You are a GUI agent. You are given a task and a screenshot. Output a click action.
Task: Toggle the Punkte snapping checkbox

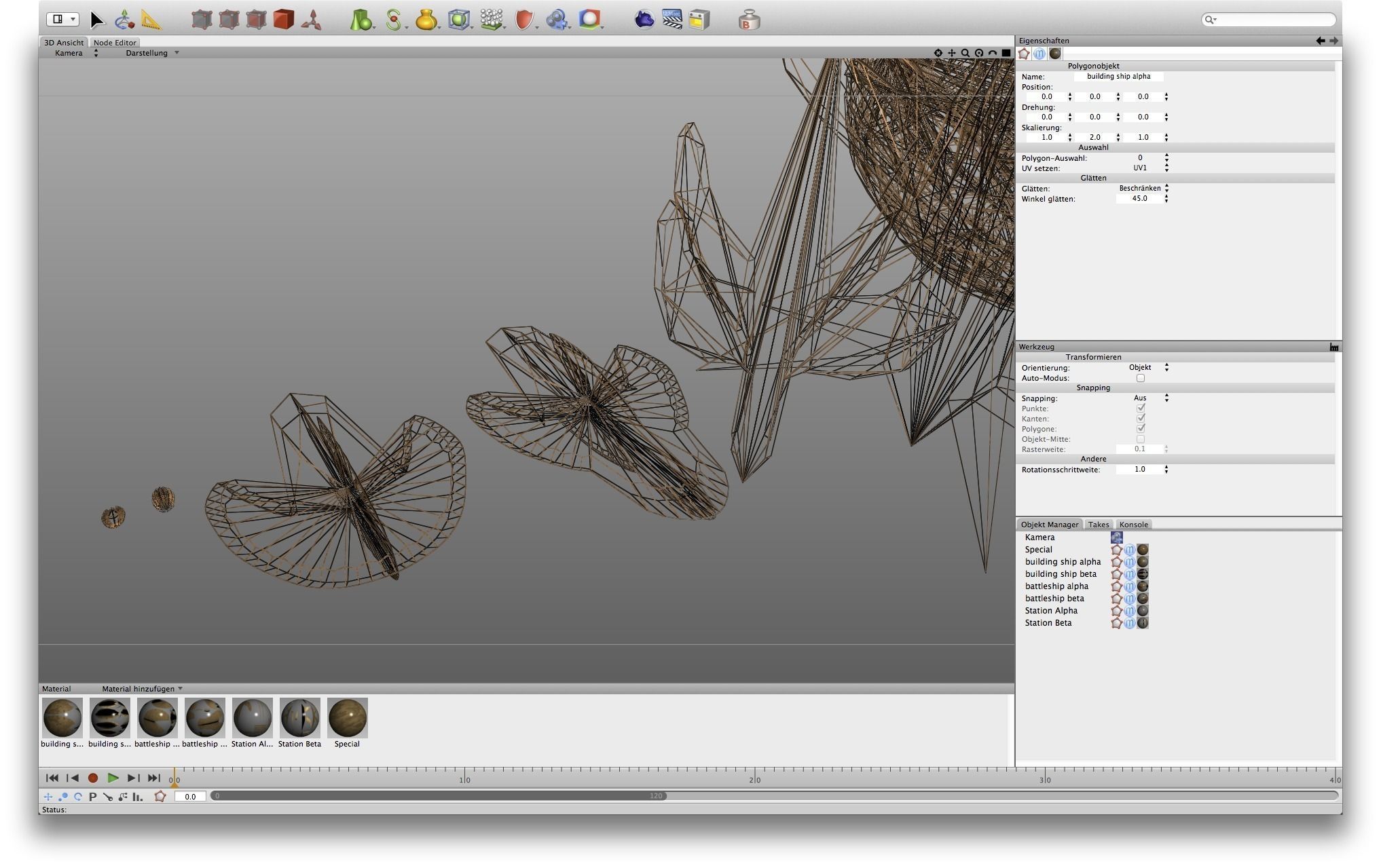tap(1141, 409)
